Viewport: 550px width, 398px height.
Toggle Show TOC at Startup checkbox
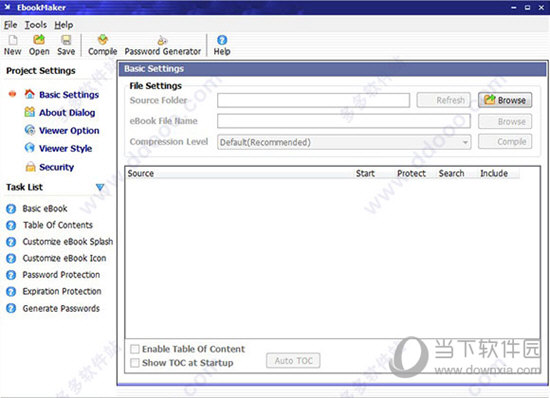pyautogui.click(x=135, y=363)
